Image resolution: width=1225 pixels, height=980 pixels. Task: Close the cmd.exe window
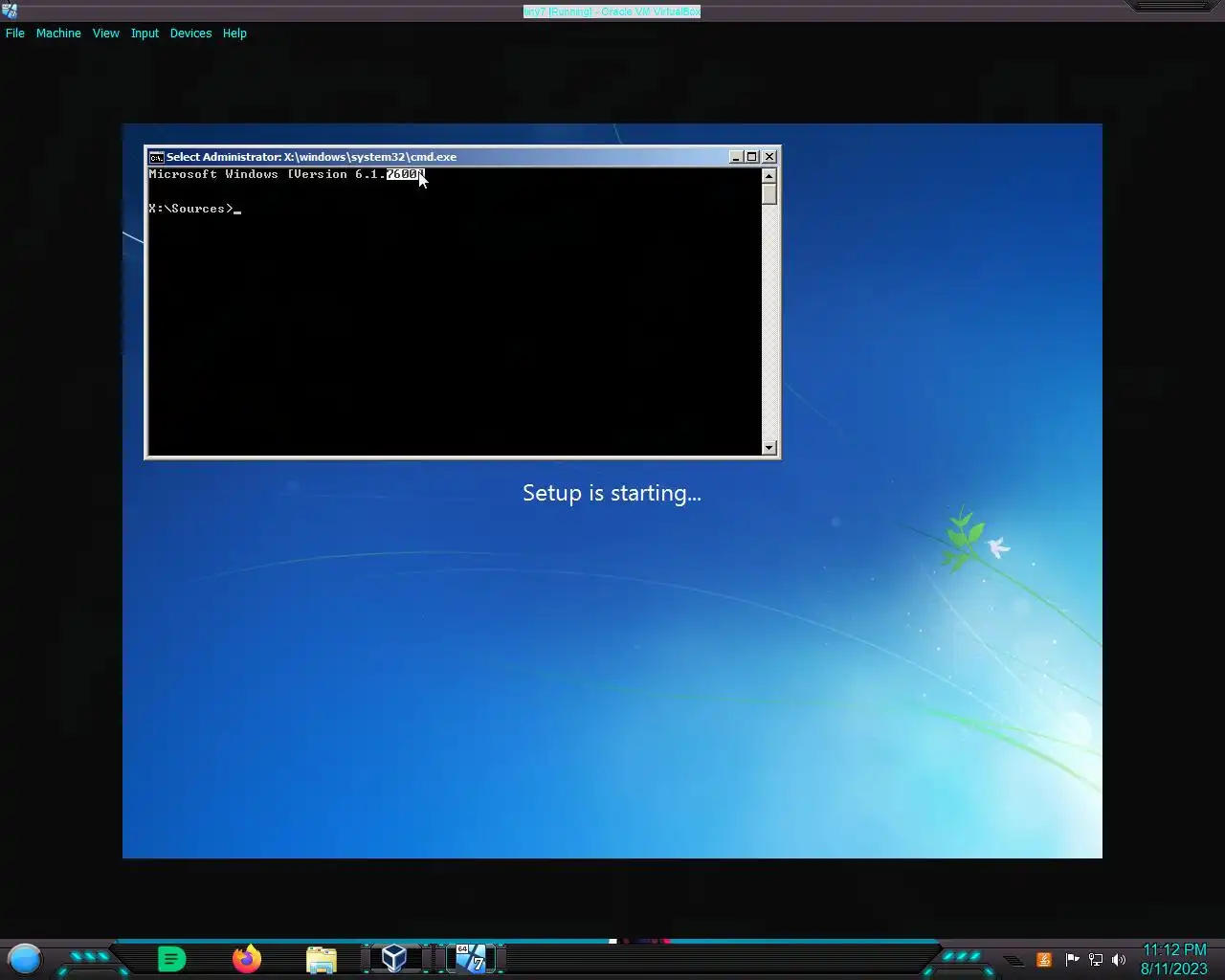[x=769, y=157]
